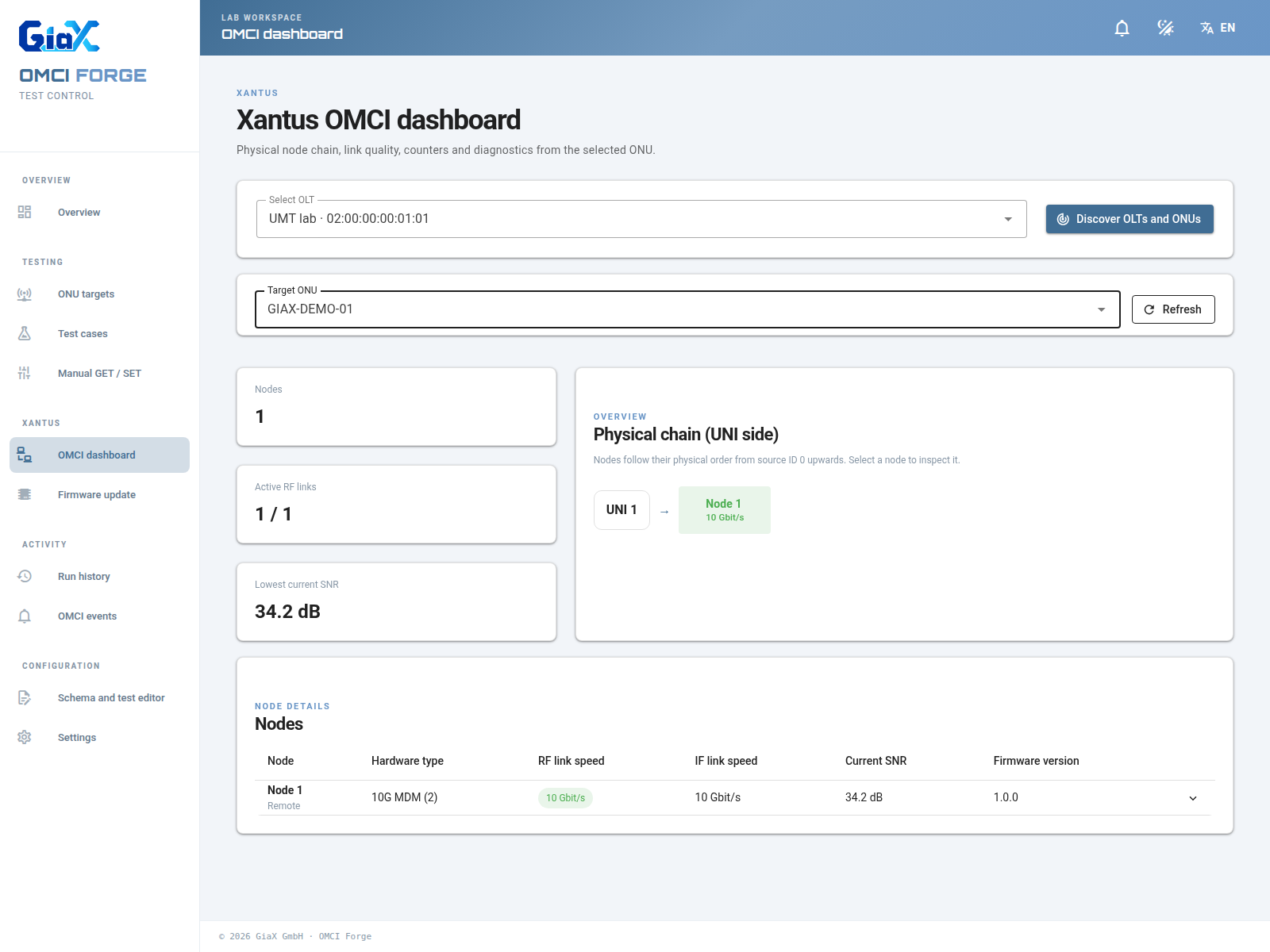Click the 10 Gbit/s RF link speed badge
1270x952 pixels.
[x=565, y=798]
